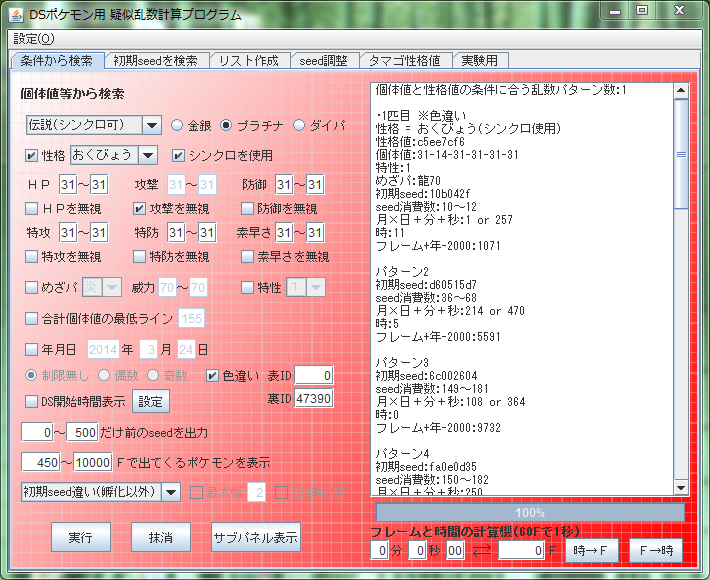Click the results scrollbar up arrow
Screen dimensions: 710x580
point(681,91)
